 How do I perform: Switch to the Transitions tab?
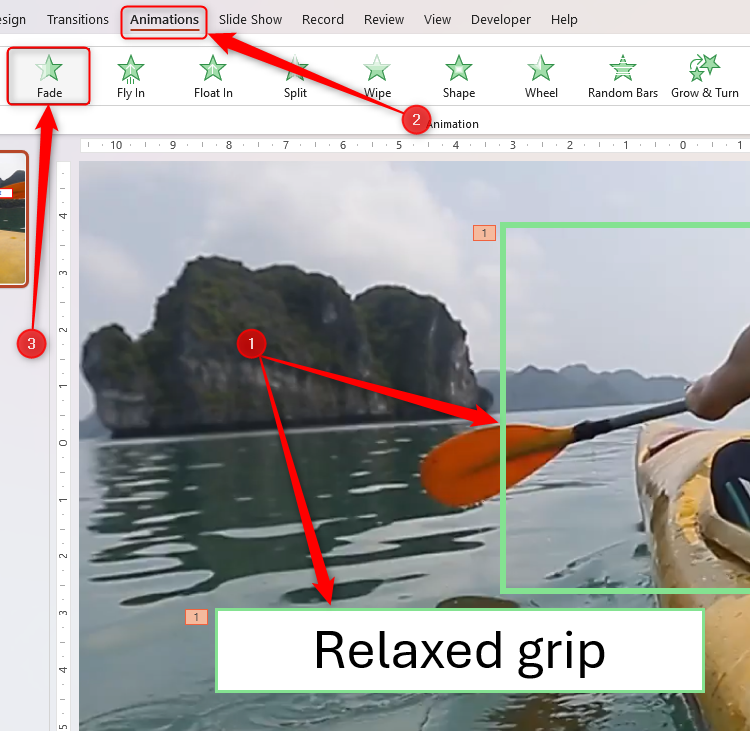coord(78,20)
